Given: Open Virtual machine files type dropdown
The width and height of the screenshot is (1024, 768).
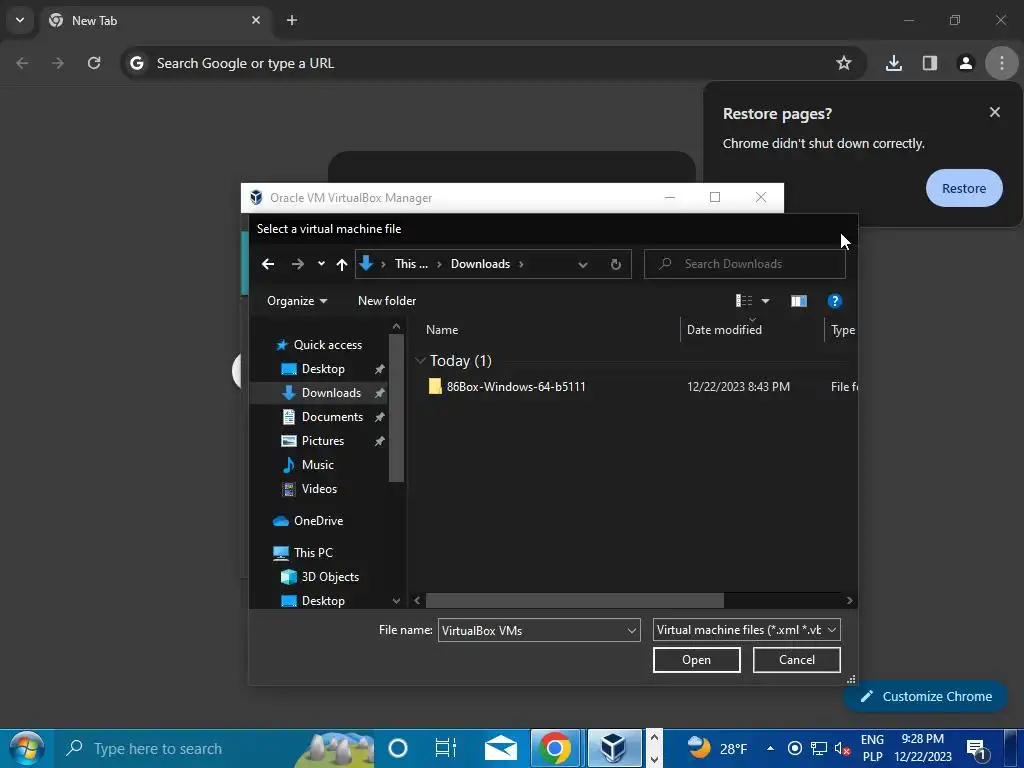Looking at the screenshot, I should coord(746,630).
